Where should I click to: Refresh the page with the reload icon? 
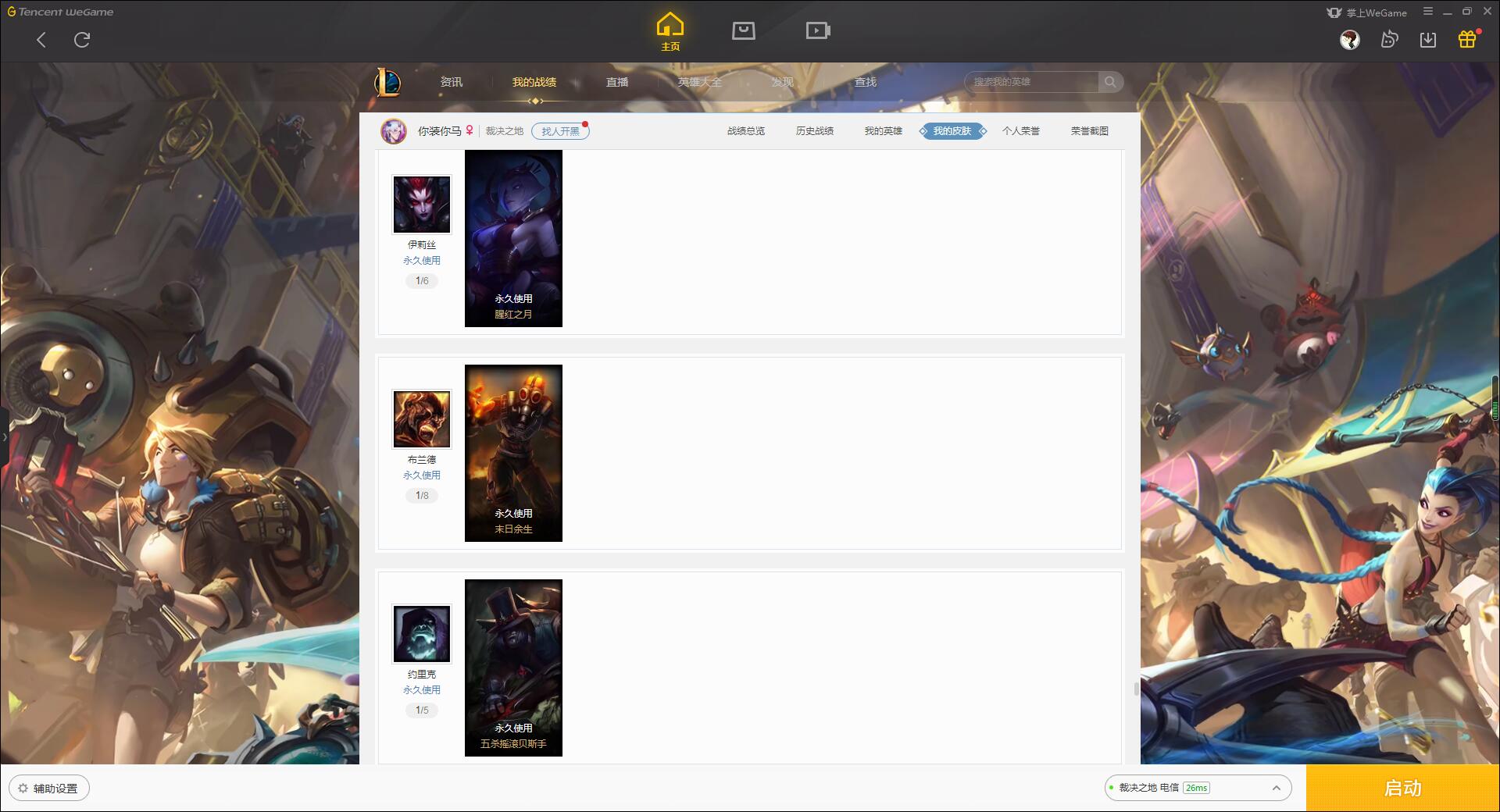click(x=82, y=40)
